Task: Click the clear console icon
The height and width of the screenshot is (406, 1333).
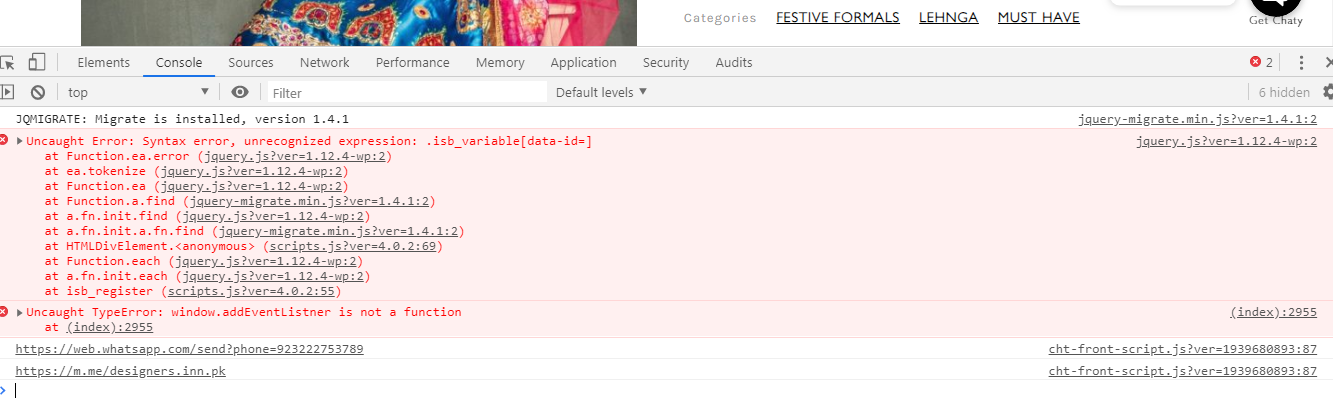Action: point(38,92)
